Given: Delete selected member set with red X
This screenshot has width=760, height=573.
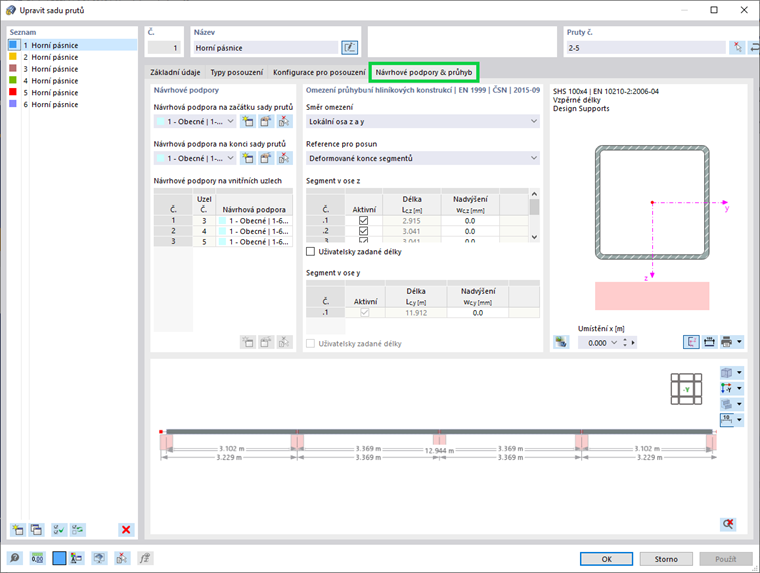Looking at the screenshot, I should pyautogui.click(x=126, y=529).
